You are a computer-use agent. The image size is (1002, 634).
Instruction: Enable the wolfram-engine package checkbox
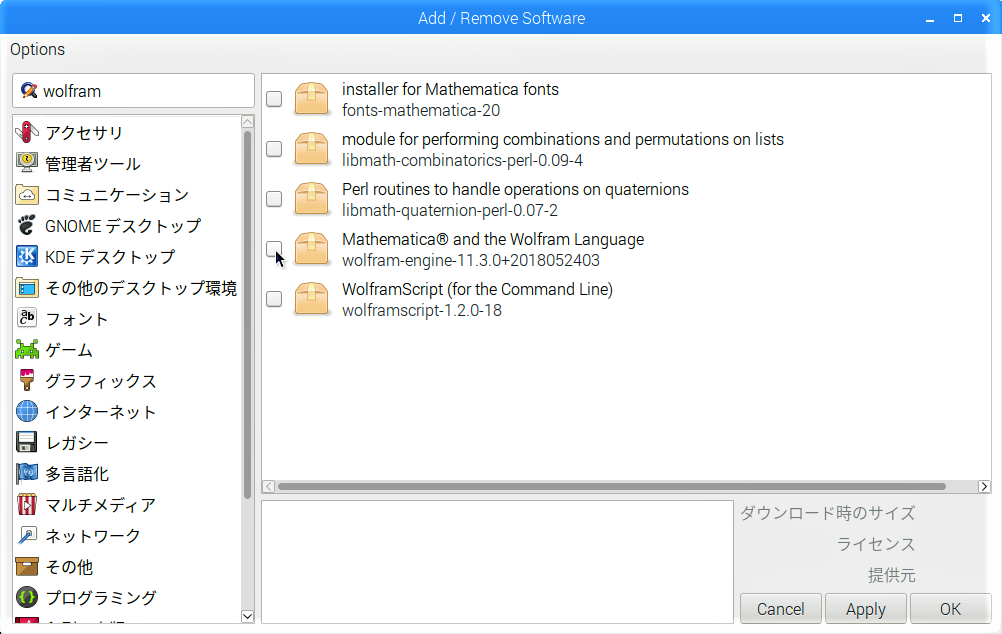[x=274, y=249]
